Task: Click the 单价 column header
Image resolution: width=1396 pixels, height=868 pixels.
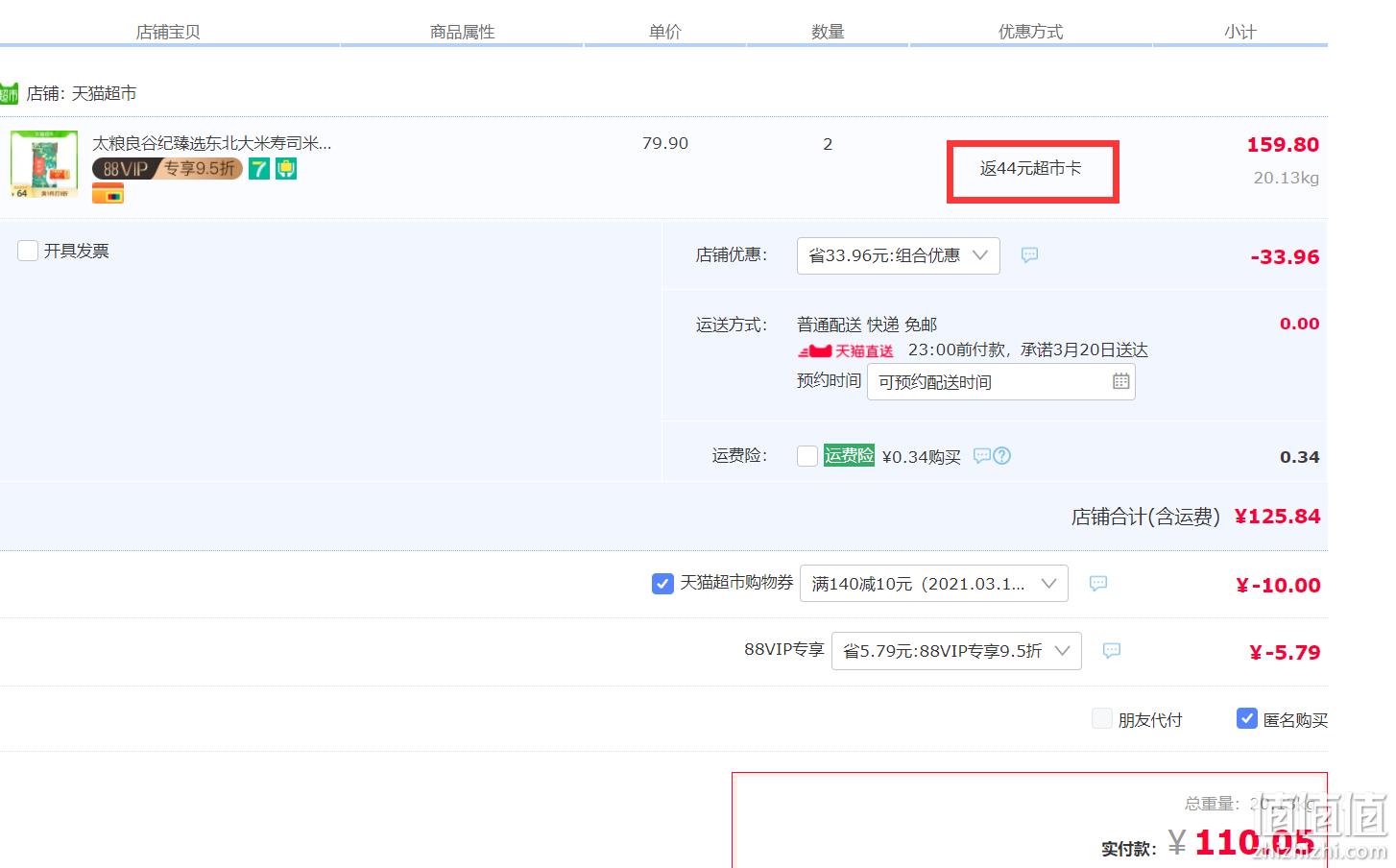Action: (x=664, y=32)
